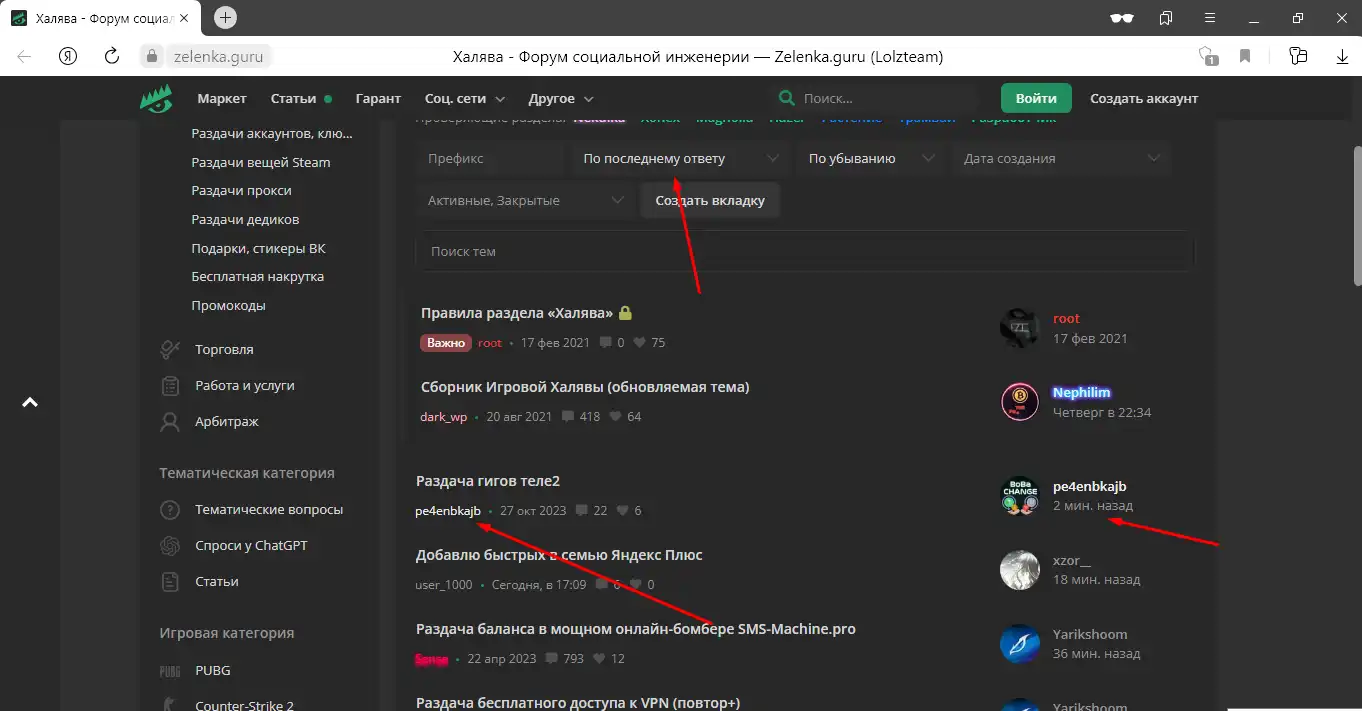Open the pe4enbkajb BoBa Change avatar
This screenshot has height=711, width=1362.
click(x=1020, y=495)
